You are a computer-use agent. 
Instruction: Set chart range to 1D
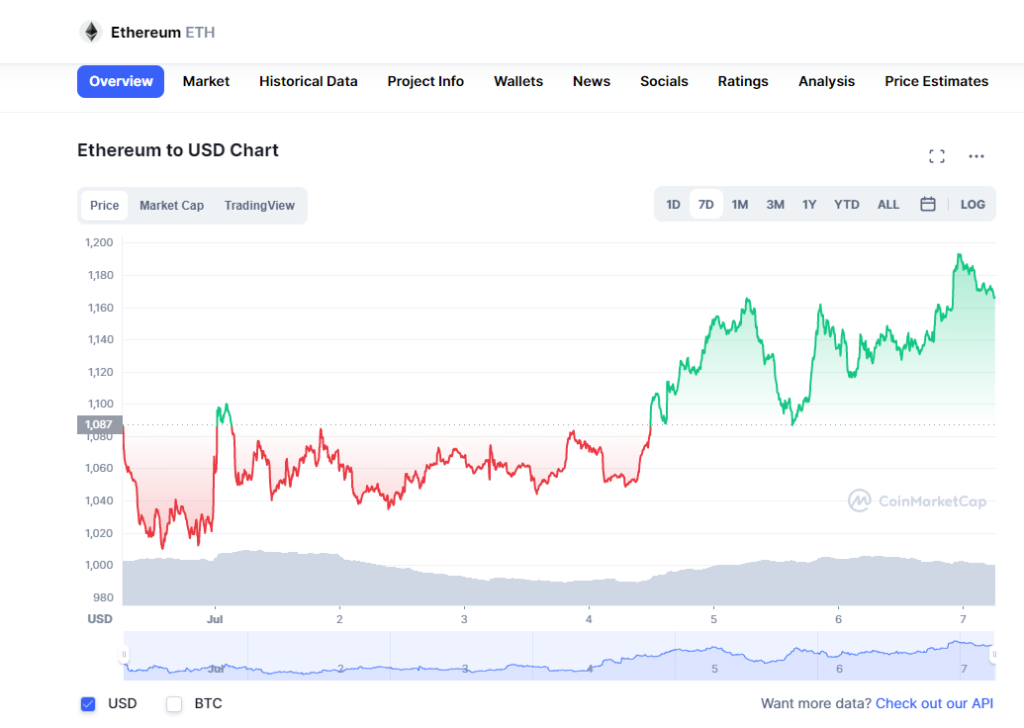point(673,204)
